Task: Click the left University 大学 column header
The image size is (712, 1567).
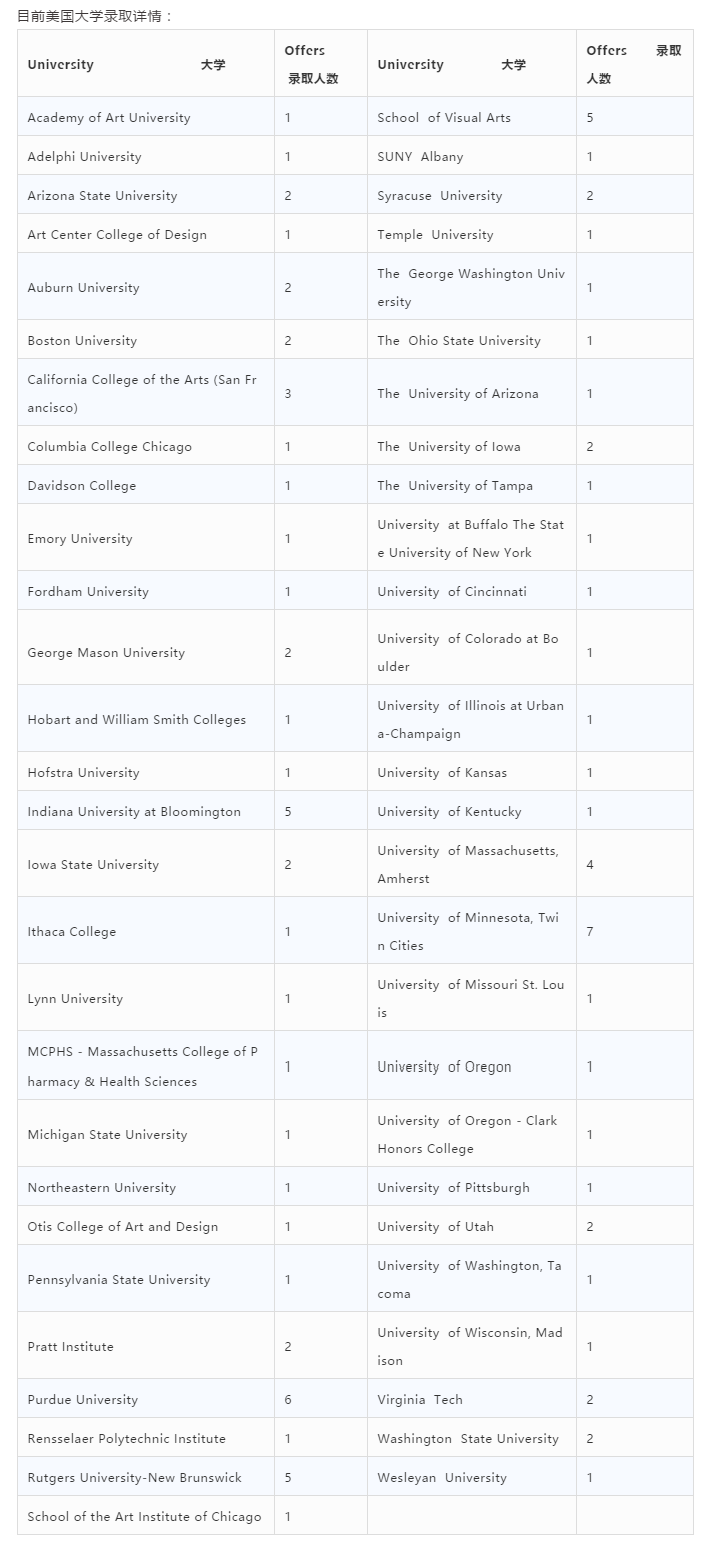Action: click(x=146, y=64)
